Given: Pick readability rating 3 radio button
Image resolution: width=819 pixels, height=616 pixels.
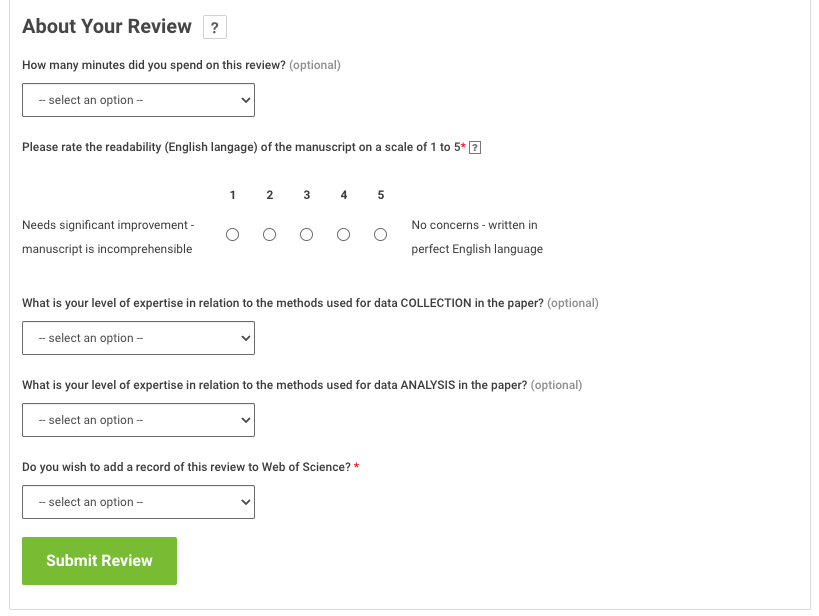Looking at the screenshot, I should pos(307,235).
